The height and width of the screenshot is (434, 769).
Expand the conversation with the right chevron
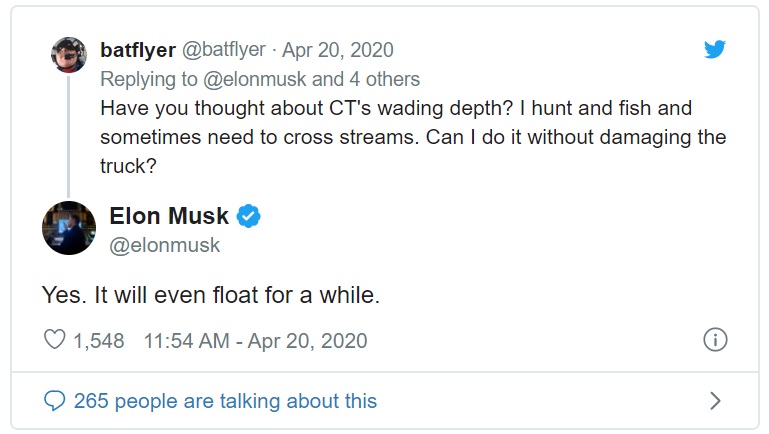point(714,401)
